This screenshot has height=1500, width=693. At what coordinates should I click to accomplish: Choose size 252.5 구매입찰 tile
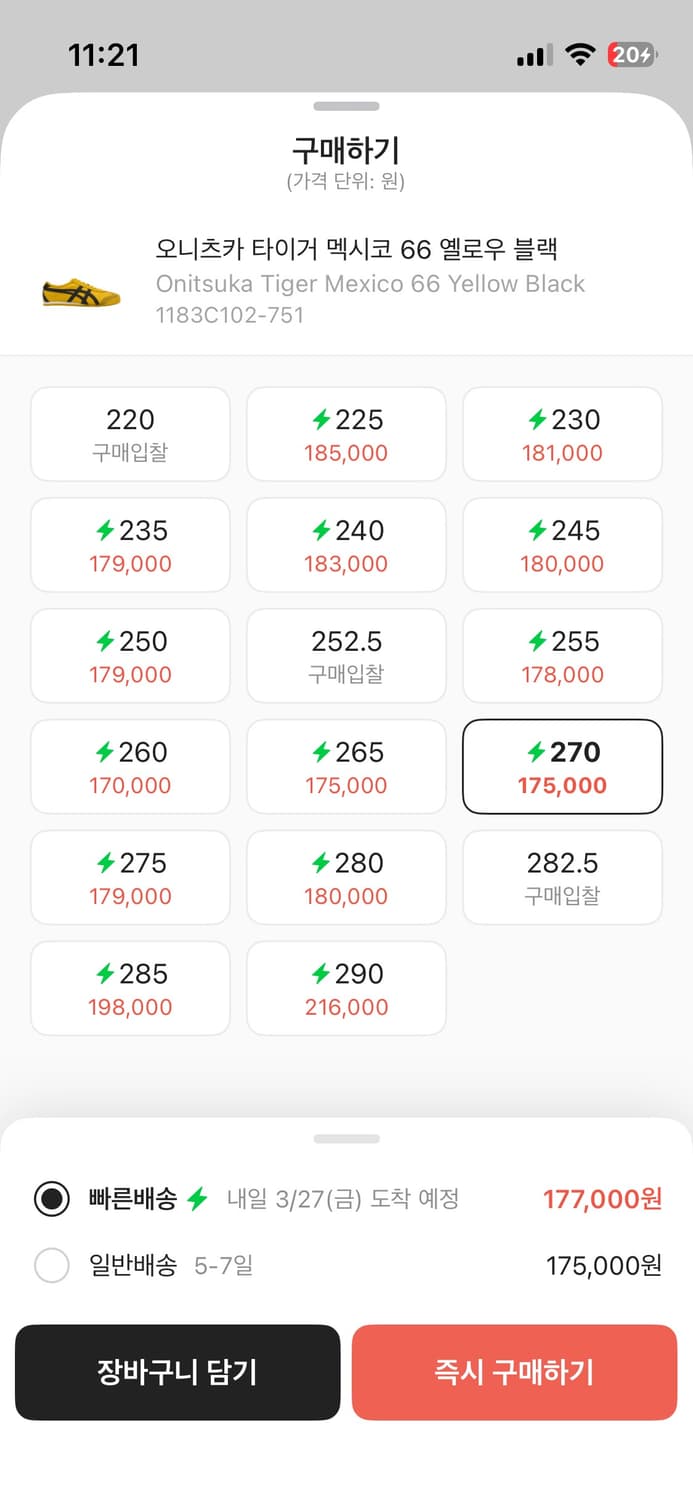(x=346, y=656)
